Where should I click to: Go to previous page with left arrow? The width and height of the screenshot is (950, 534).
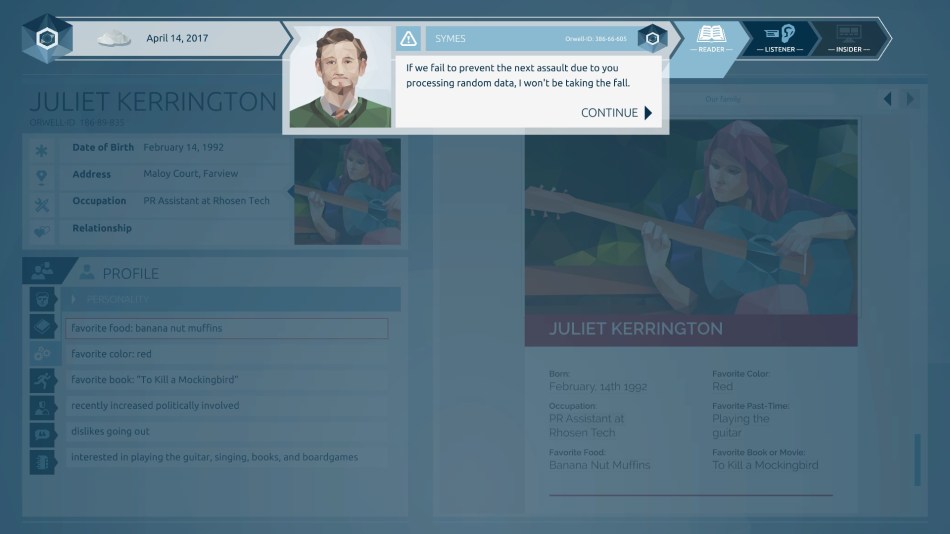pyautogui.click(x=887, y=99)
